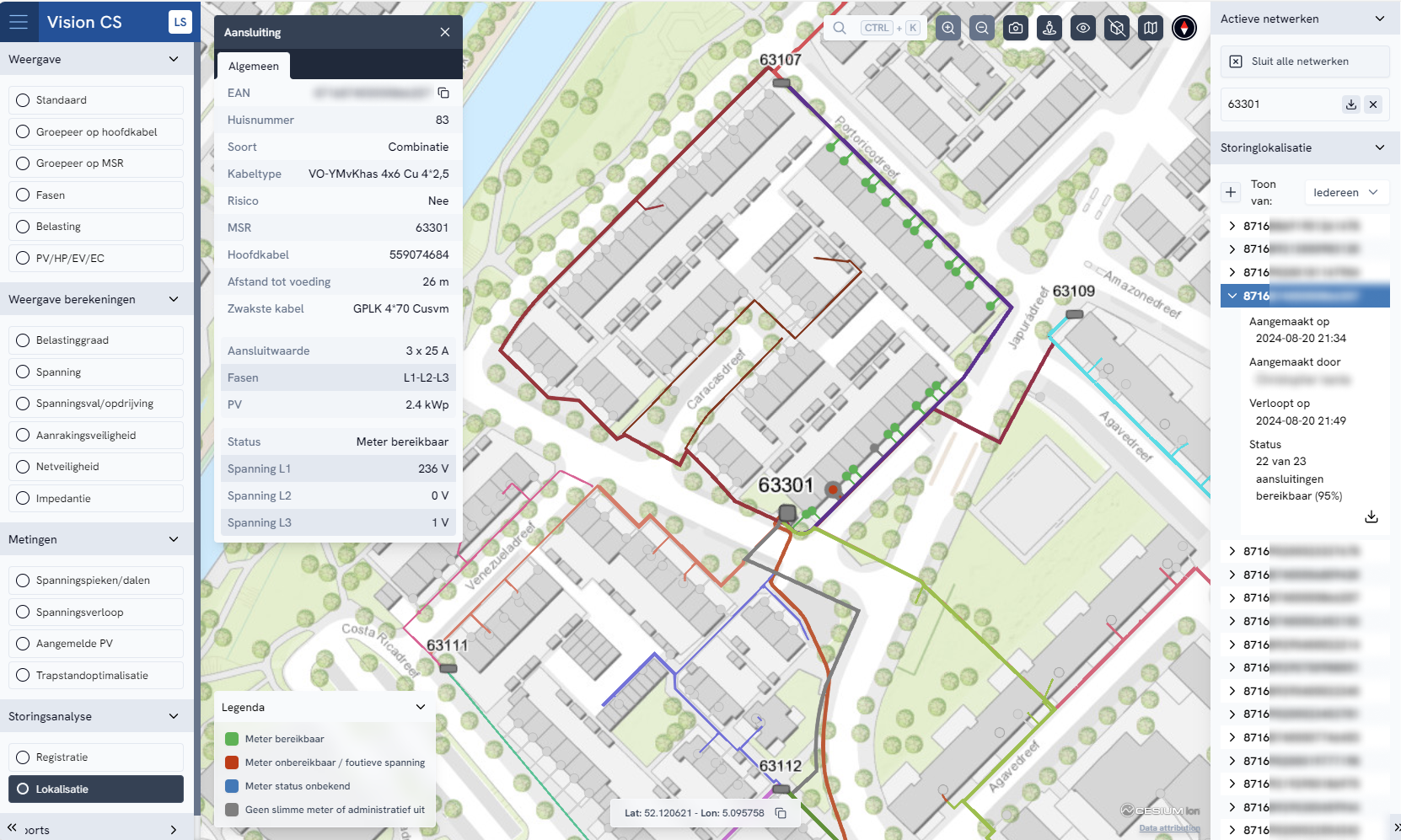Click the zoom out magnifier icon

pyautogui.click(x=982, y=28)
